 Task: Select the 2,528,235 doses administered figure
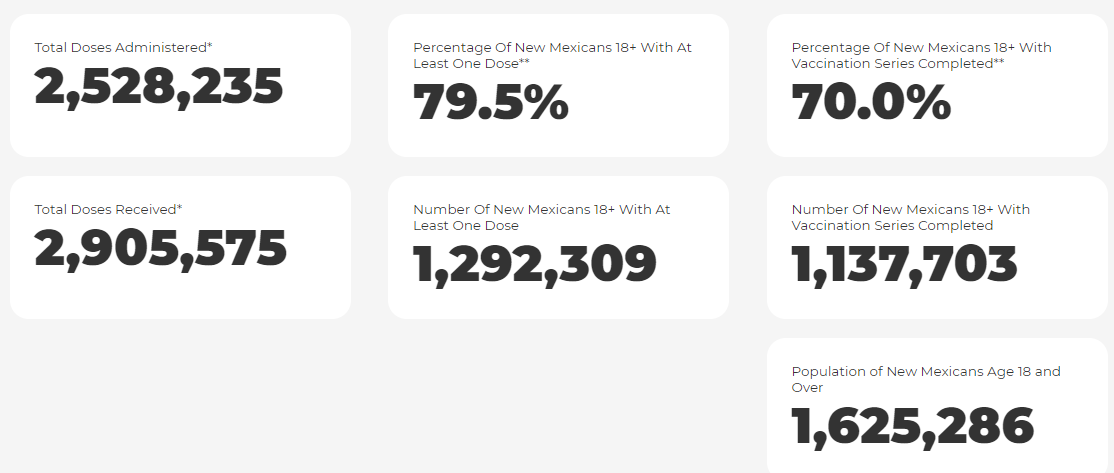click(x=159, y=88)
